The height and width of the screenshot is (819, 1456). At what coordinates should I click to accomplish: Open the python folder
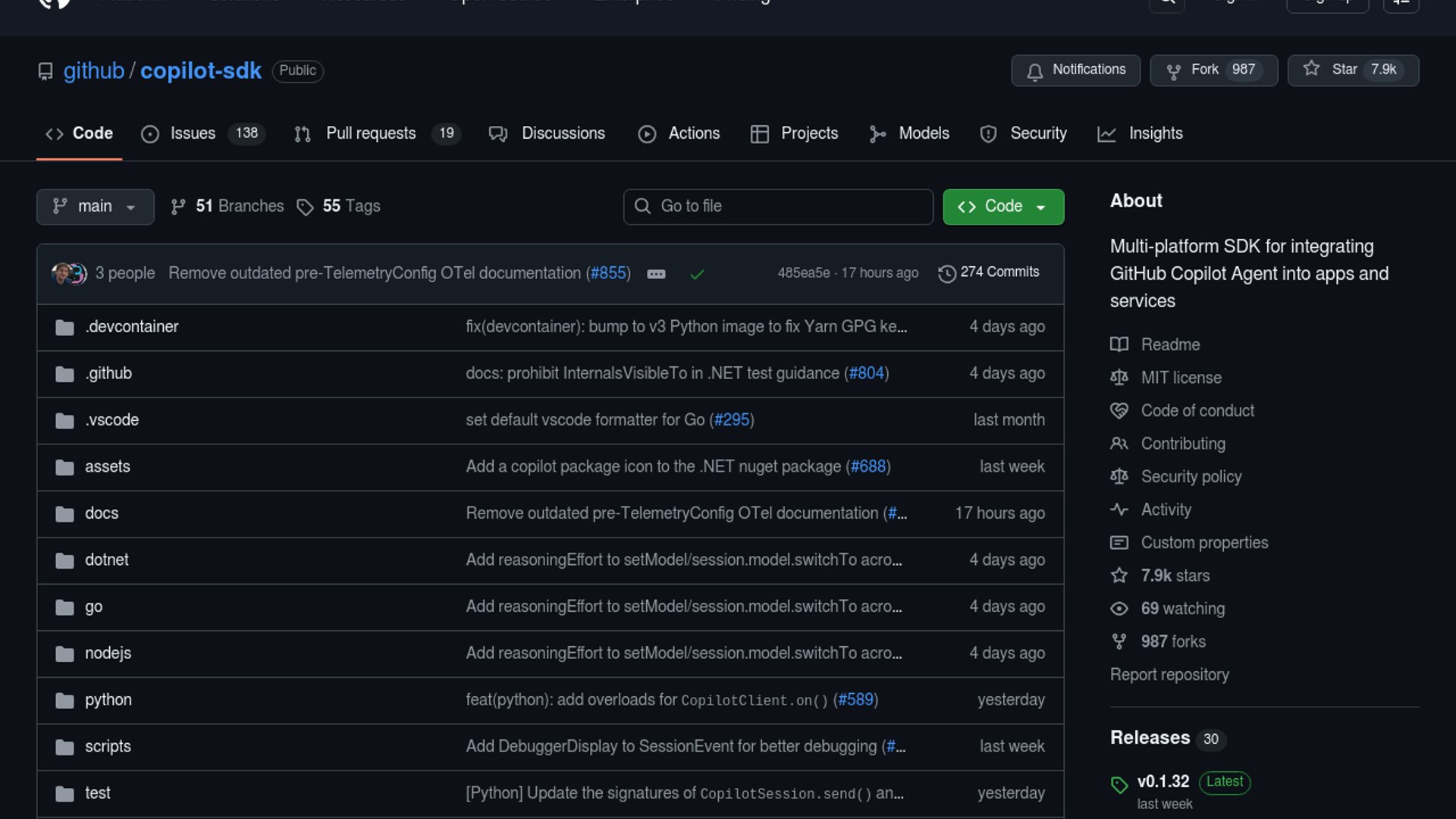click(x=108, y=700)
